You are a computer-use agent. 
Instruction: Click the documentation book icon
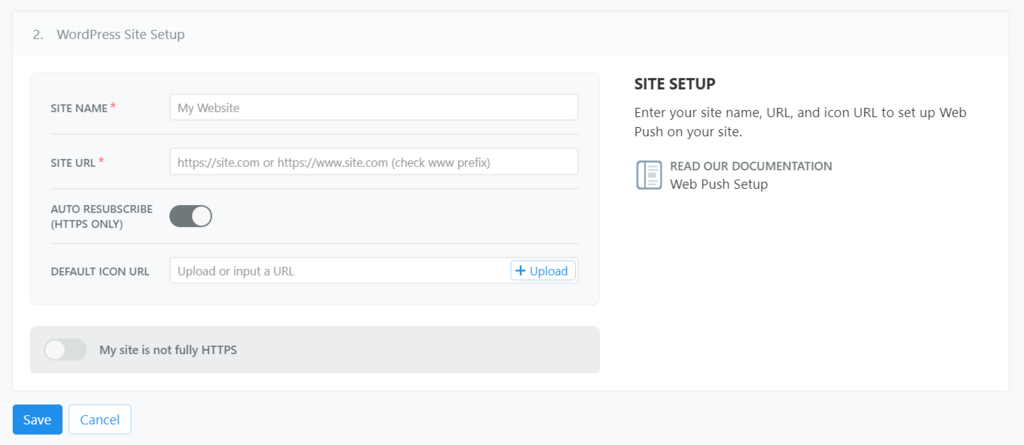coord(648,175)
